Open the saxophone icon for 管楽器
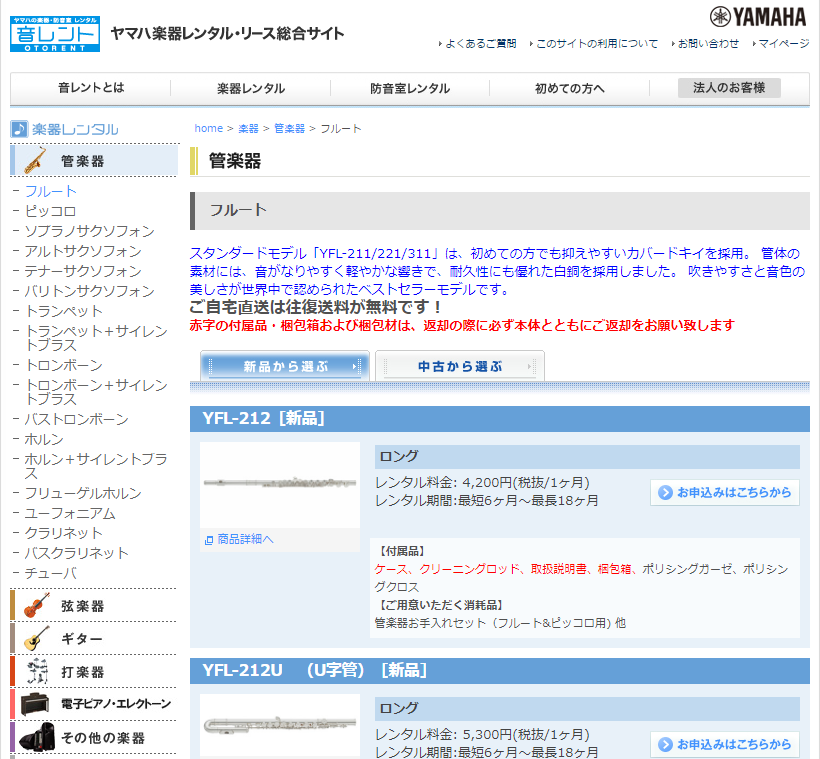 coord(35,161)
